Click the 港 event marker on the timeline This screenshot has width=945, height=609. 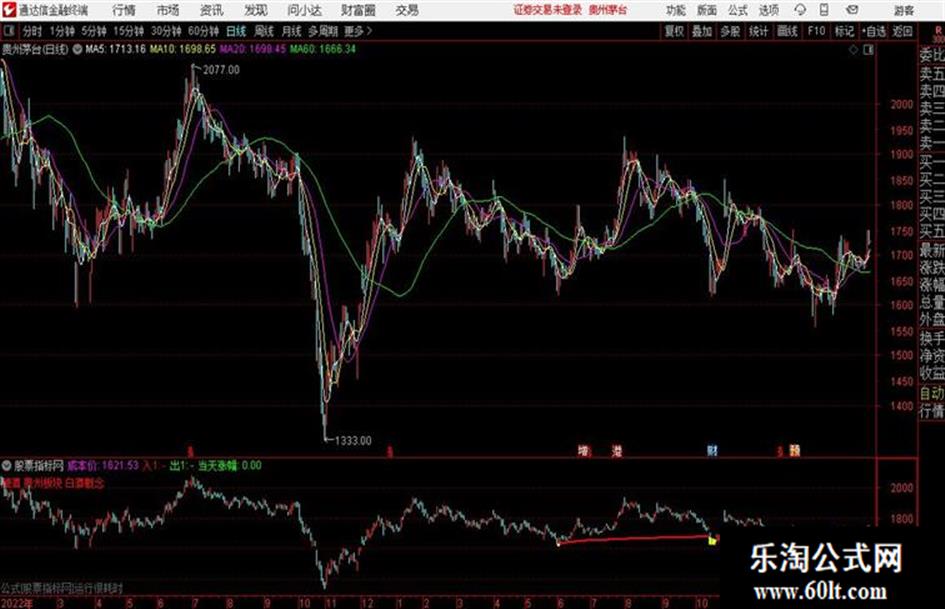click(x=617, y=450)
